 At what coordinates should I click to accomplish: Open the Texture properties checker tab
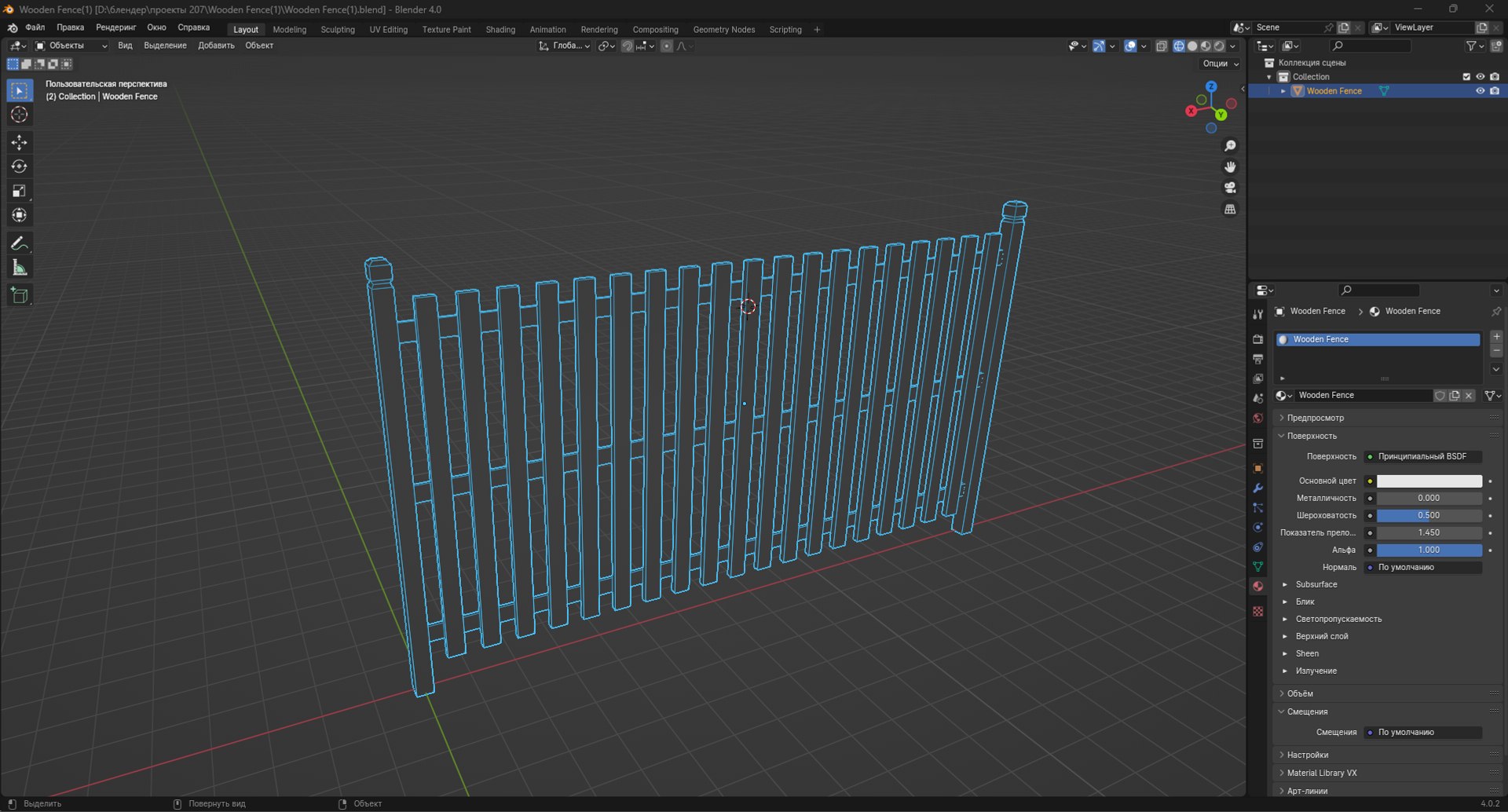[x=1257, y=611]
